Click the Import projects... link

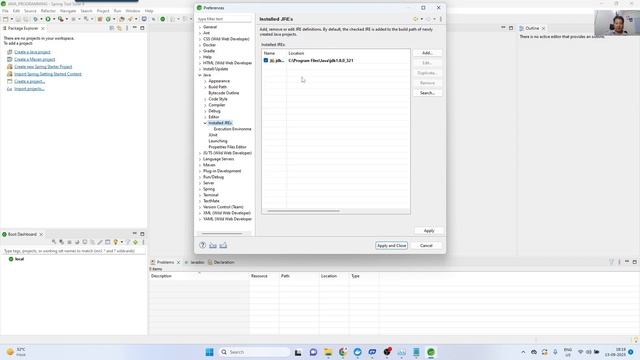point(29,89)
